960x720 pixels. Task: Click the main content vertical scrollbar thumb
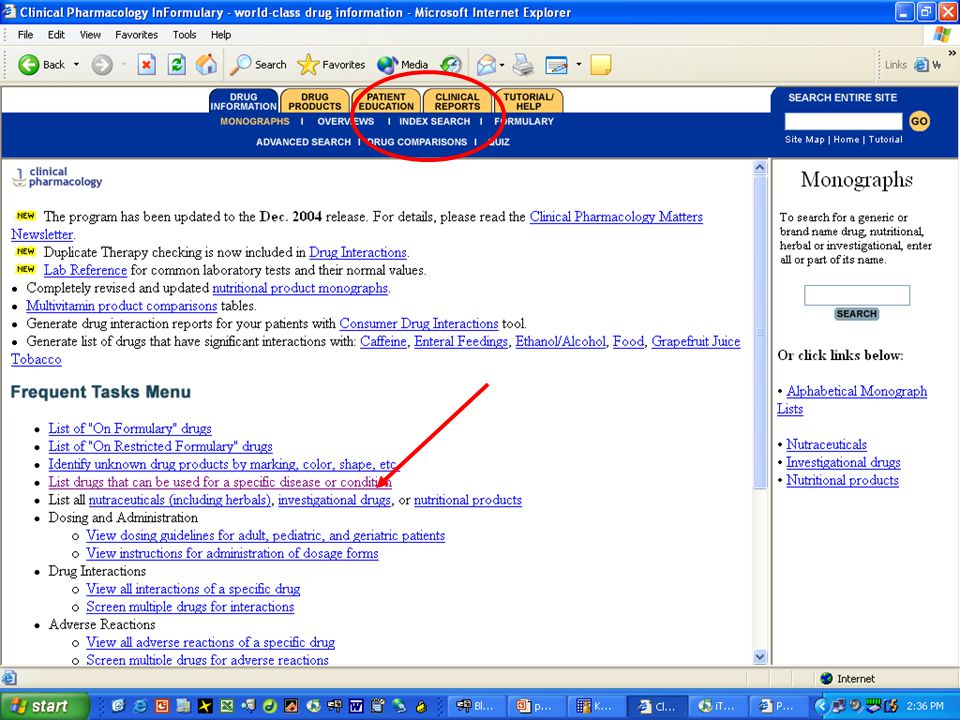click(760, 332)
